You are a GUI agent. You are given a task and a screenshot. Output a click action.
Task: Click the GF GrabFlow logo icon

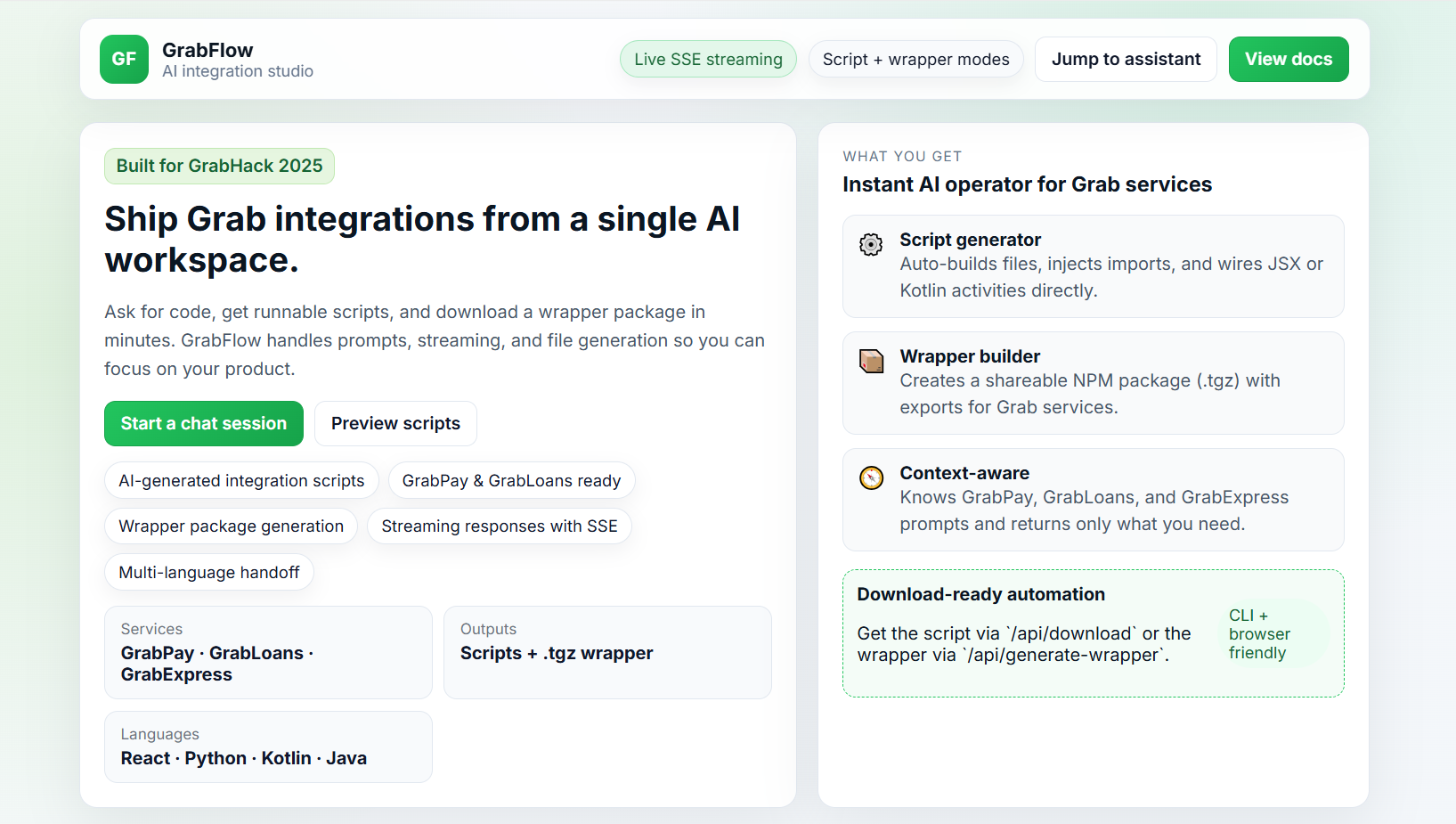tap(124, 59)
